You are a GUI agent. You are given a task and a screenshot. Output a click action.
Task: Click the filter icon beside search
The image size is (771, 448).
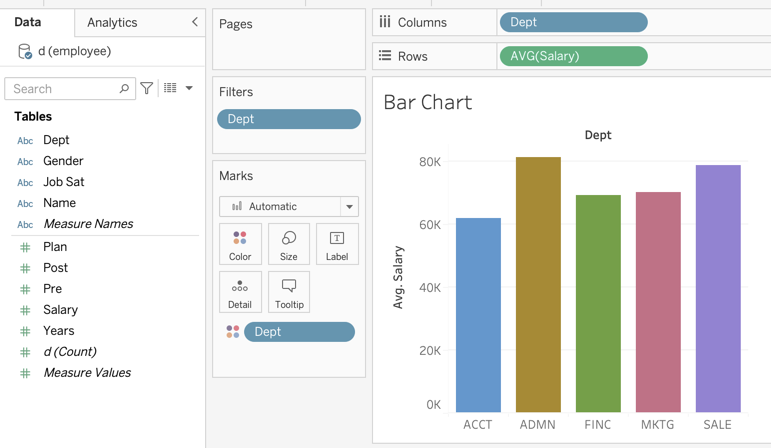coord(147,88)
